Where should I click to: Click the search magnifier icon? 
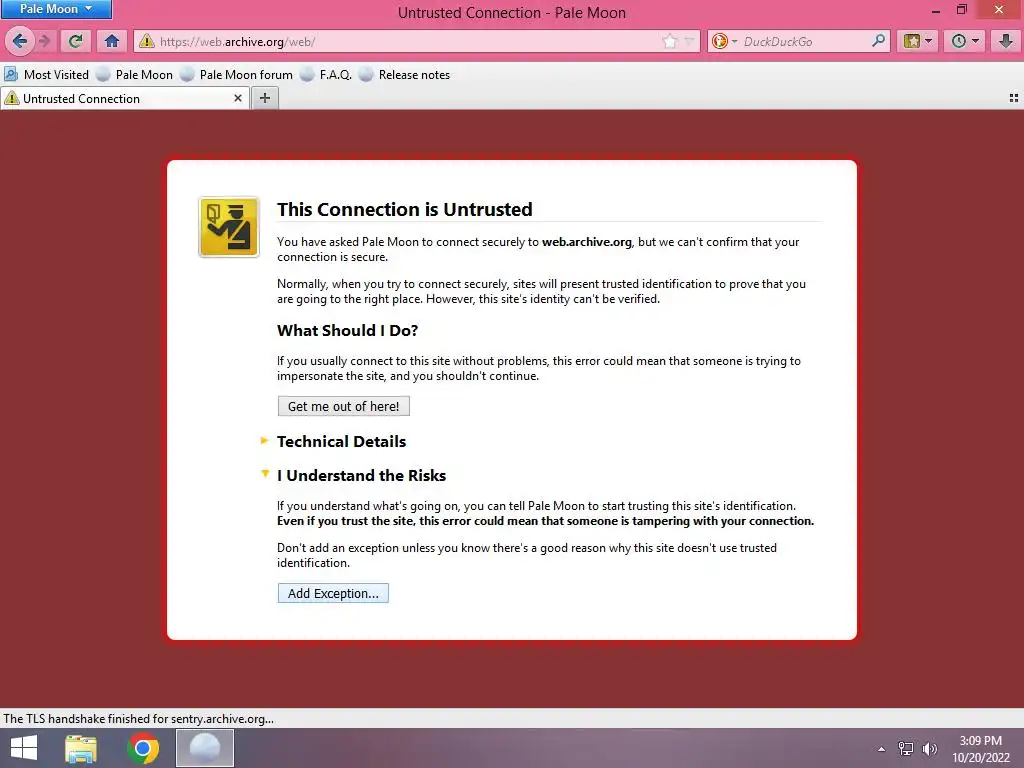click(878, 41)
